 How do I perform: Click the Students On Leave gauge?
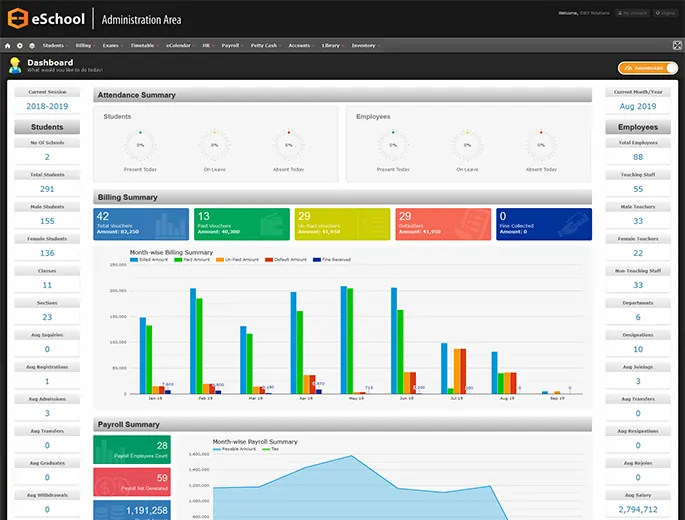pos(214,145)
